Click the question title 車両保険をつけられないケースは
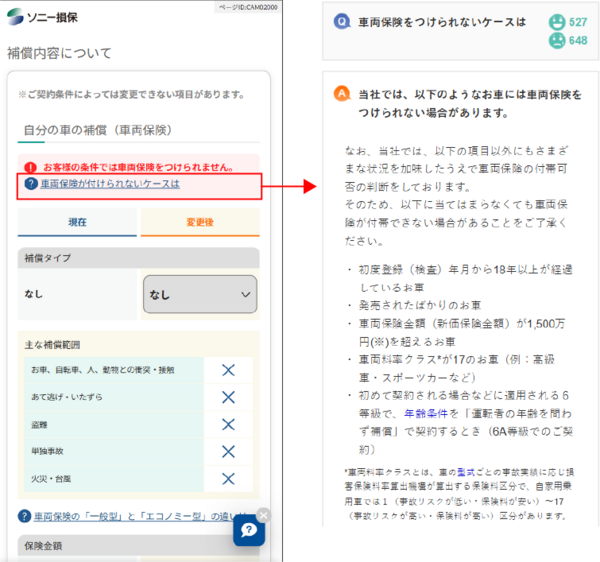 442,22
